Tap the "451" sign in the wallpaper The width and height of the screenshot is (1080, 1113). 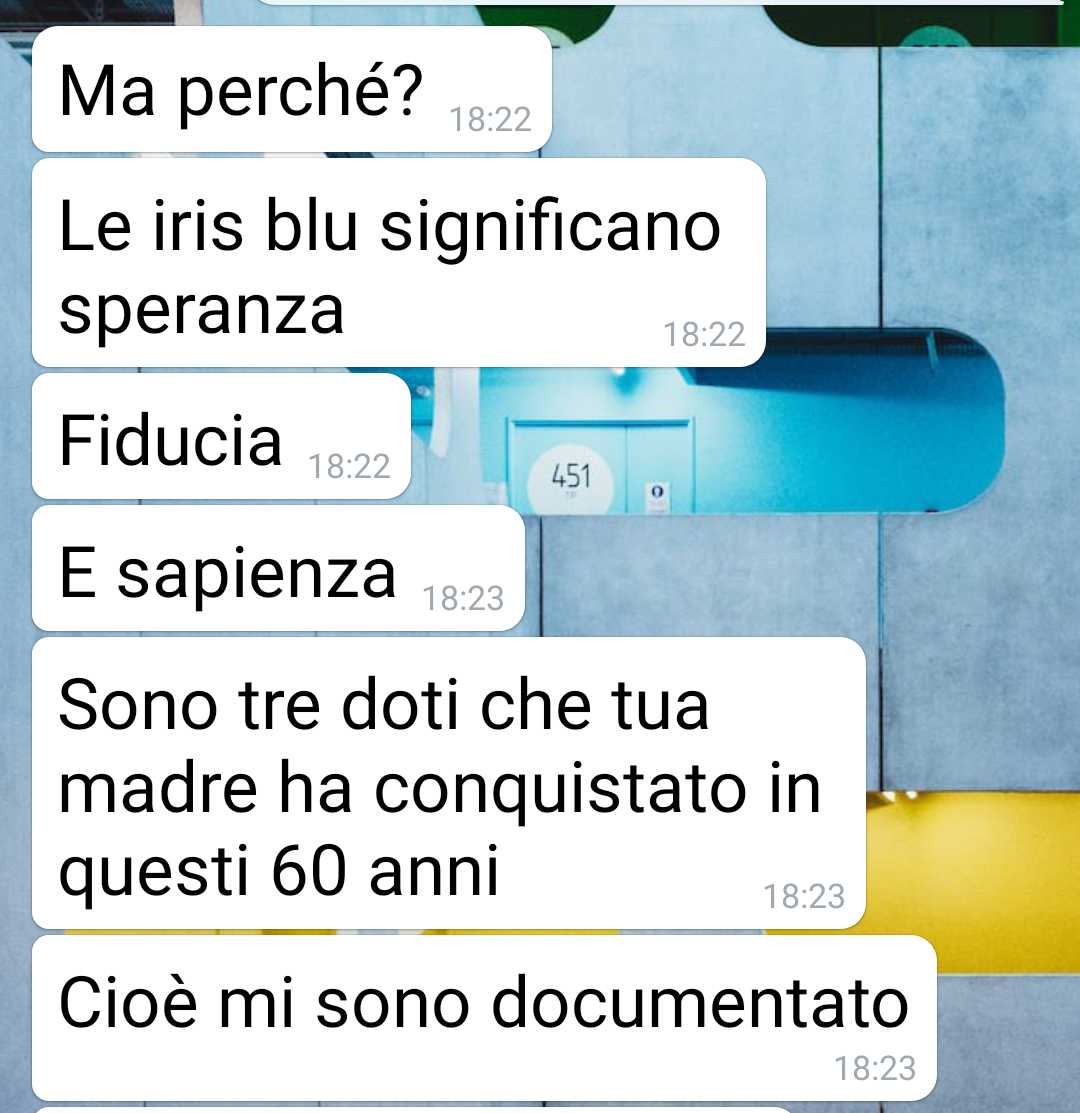tap(571, 477)
